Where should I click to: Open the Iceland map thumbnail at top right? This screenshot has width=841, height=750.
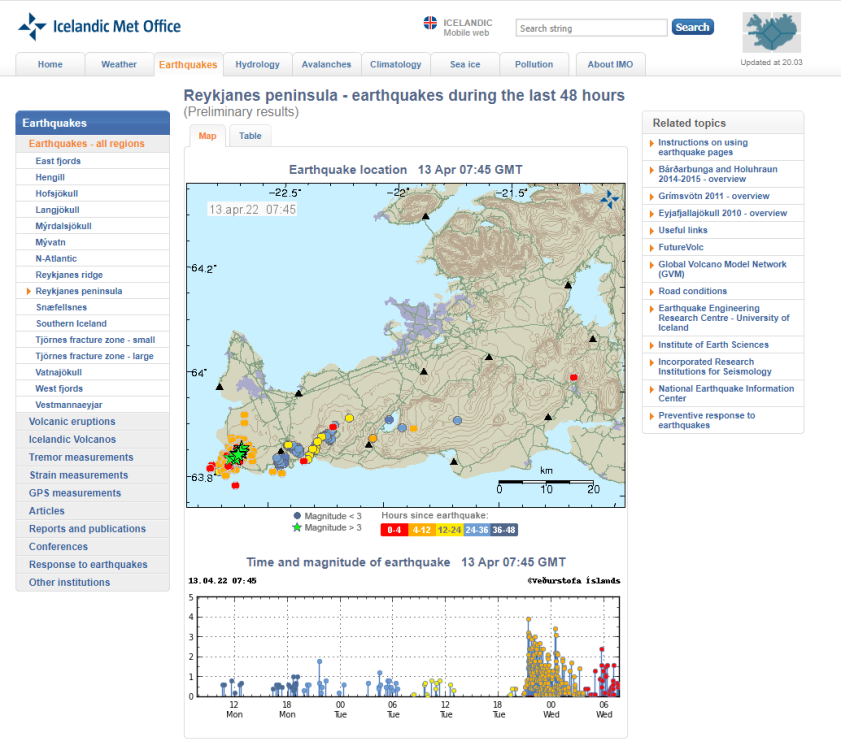click(x=772, y=33)
